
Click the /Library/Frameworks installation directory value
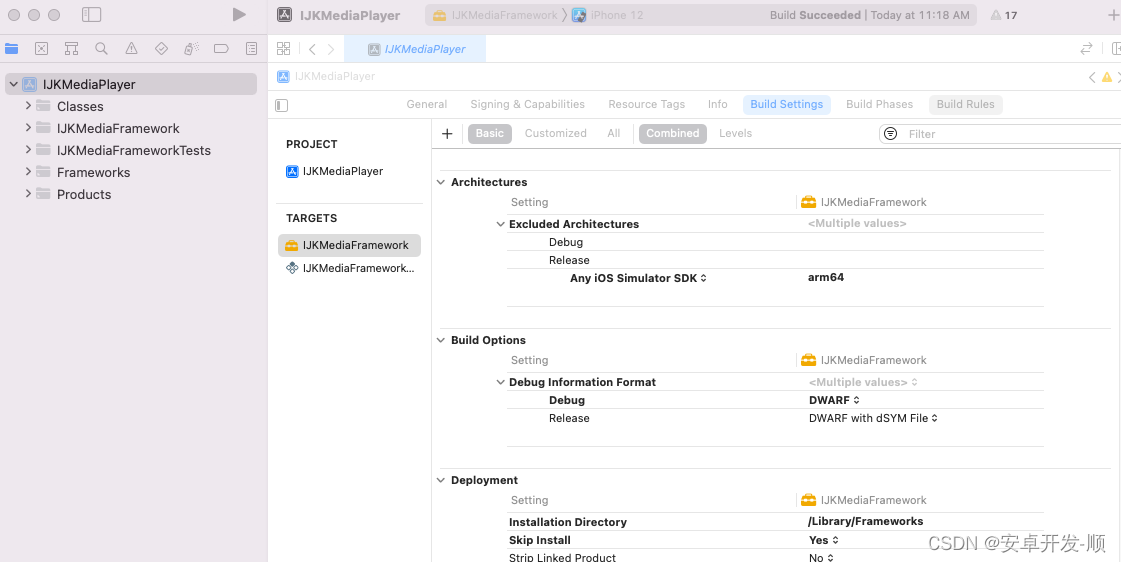click(x=865, y=522)
